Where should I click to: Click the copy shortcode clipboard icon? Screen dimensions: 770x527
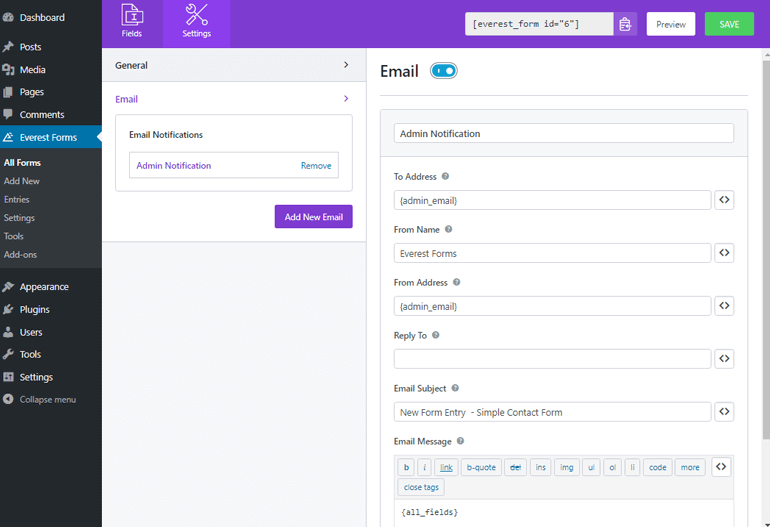click(x=625, y=24)
